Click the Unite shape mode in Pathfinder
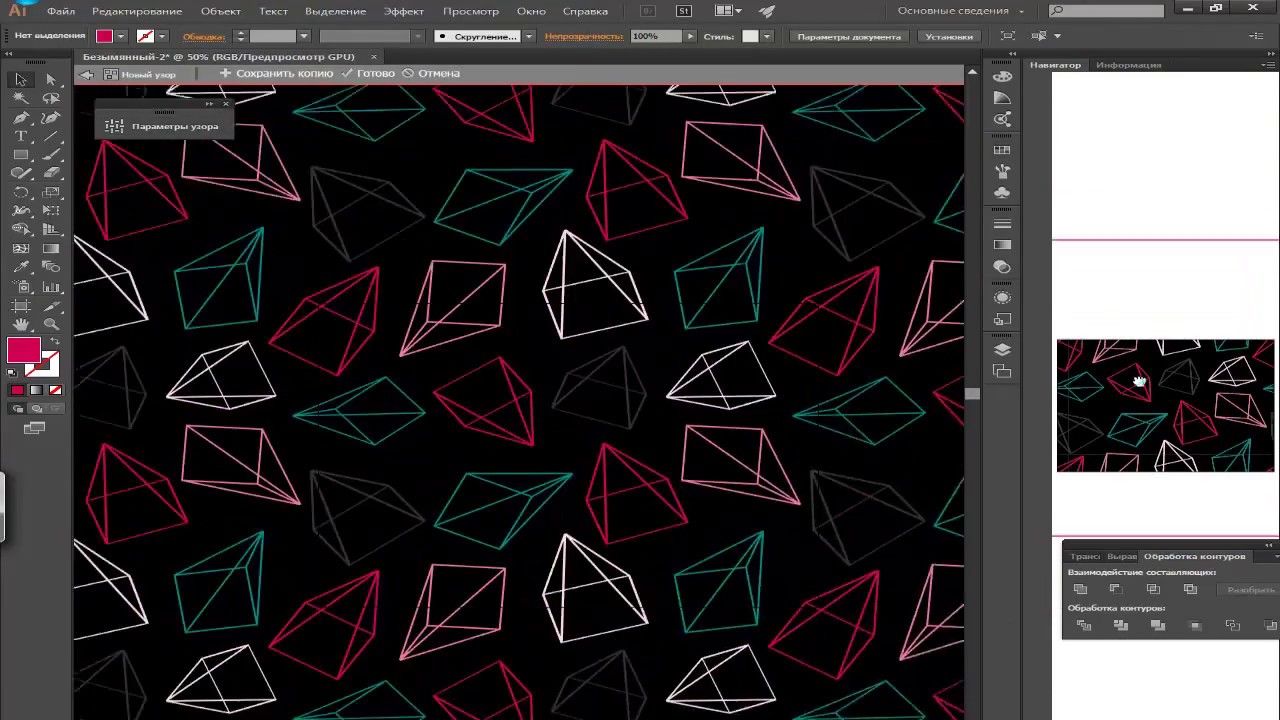Viewport: 1280px width, 720px height. (1080, 589)
